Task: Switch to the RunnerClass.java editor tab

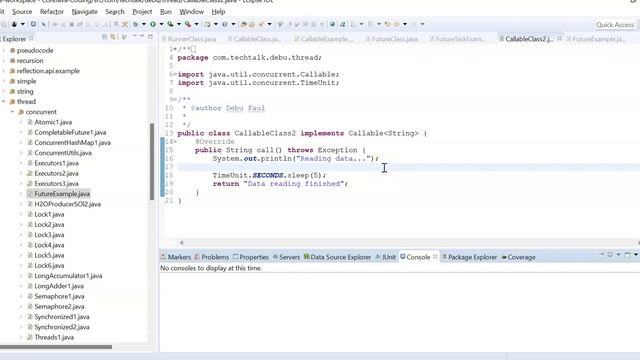Action: click(189, 39)
